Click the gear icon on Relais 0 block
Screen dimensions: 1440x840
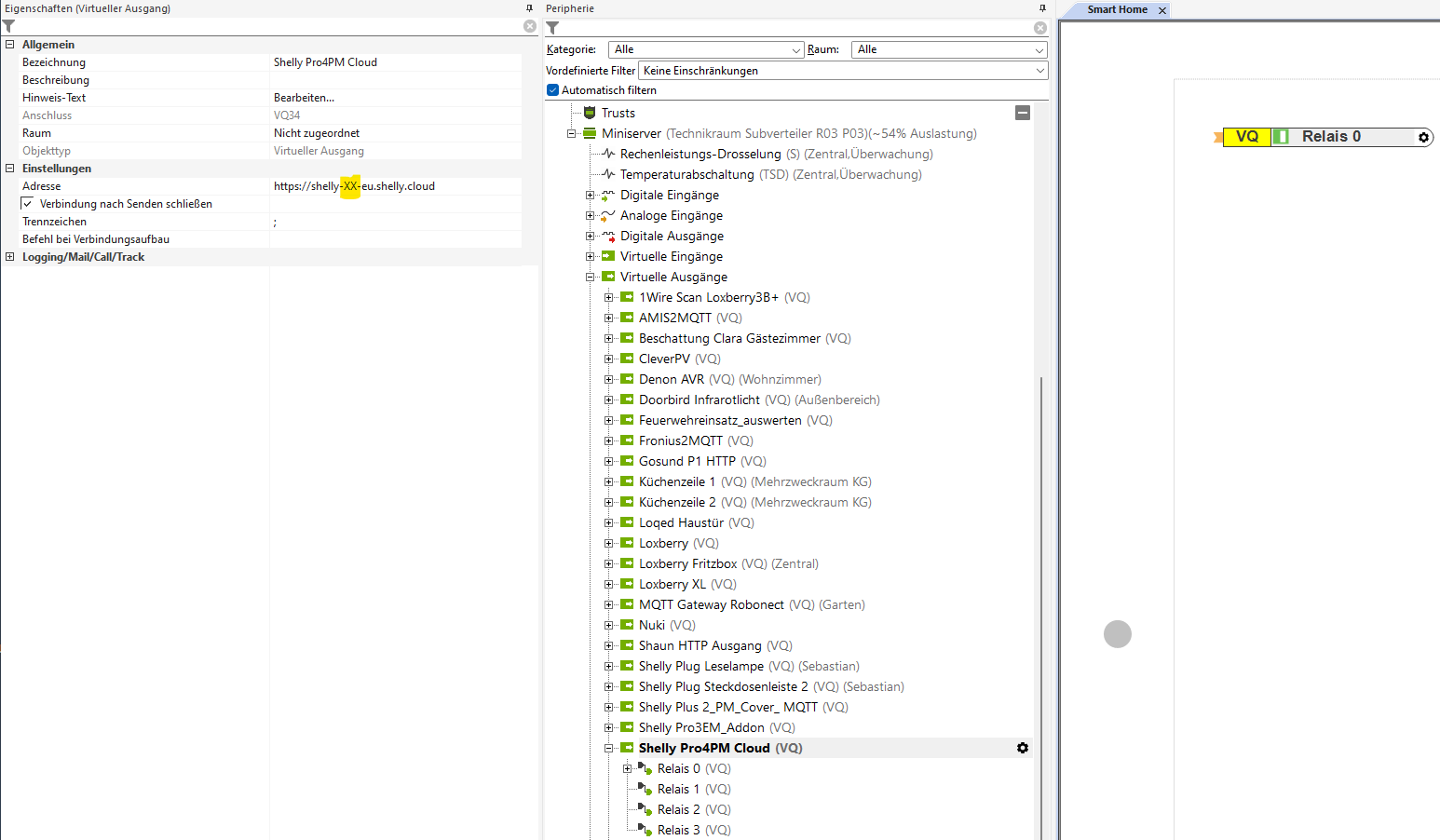[x=1423, y=137]
